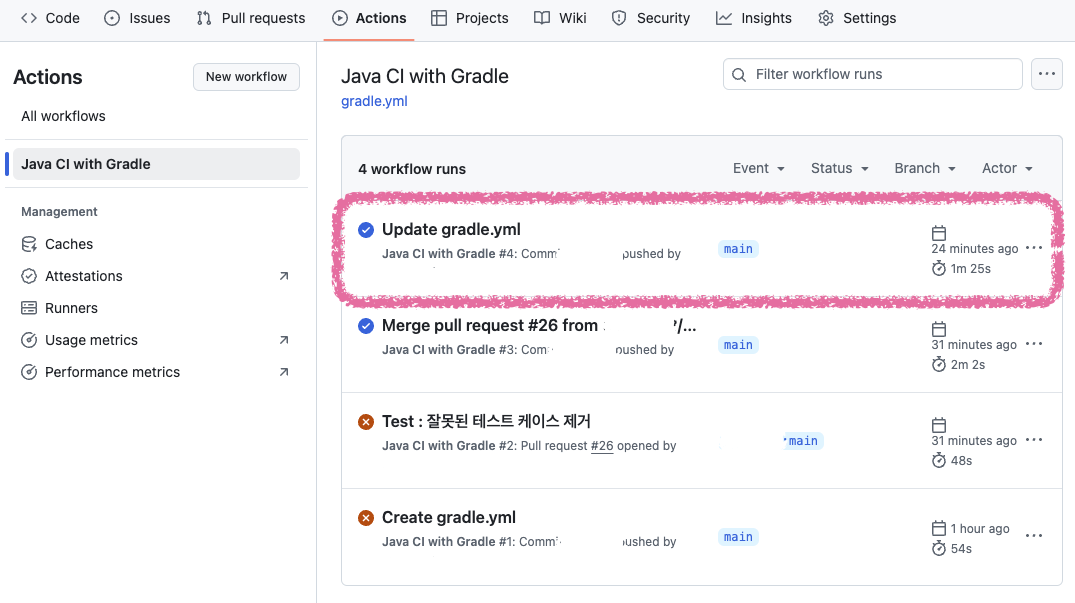Open the Issues tab
The width and height of the screenshot is (1075, 603).
(136, 19)
